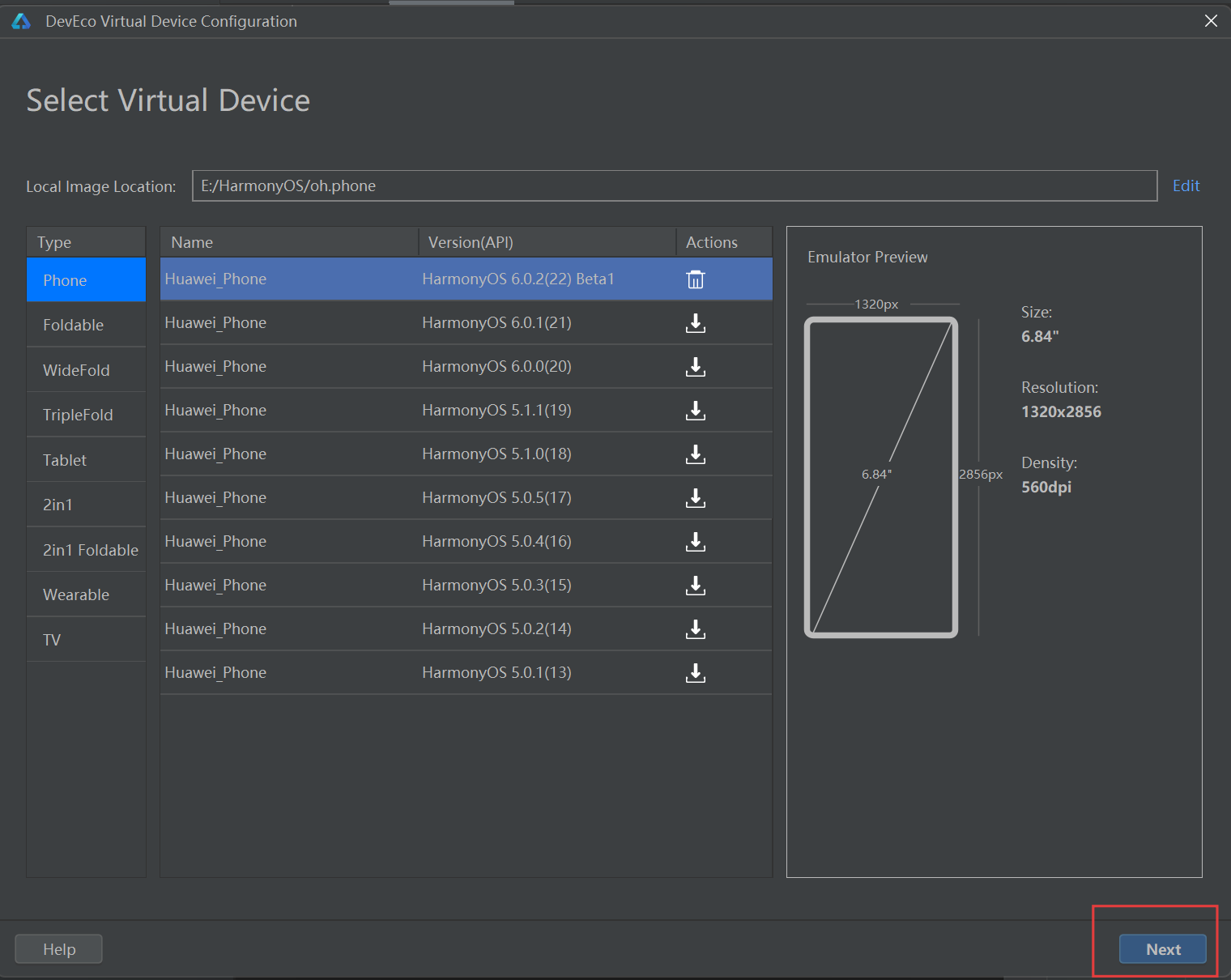Select the 2in1 Foldable device type
Screen dimensions: 1231x980
(86, 550)
